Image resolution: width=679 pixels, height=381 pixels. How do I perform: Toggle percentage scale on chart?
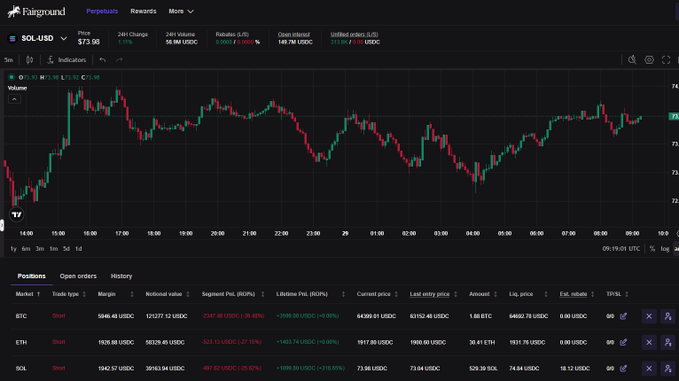point(652,249)
